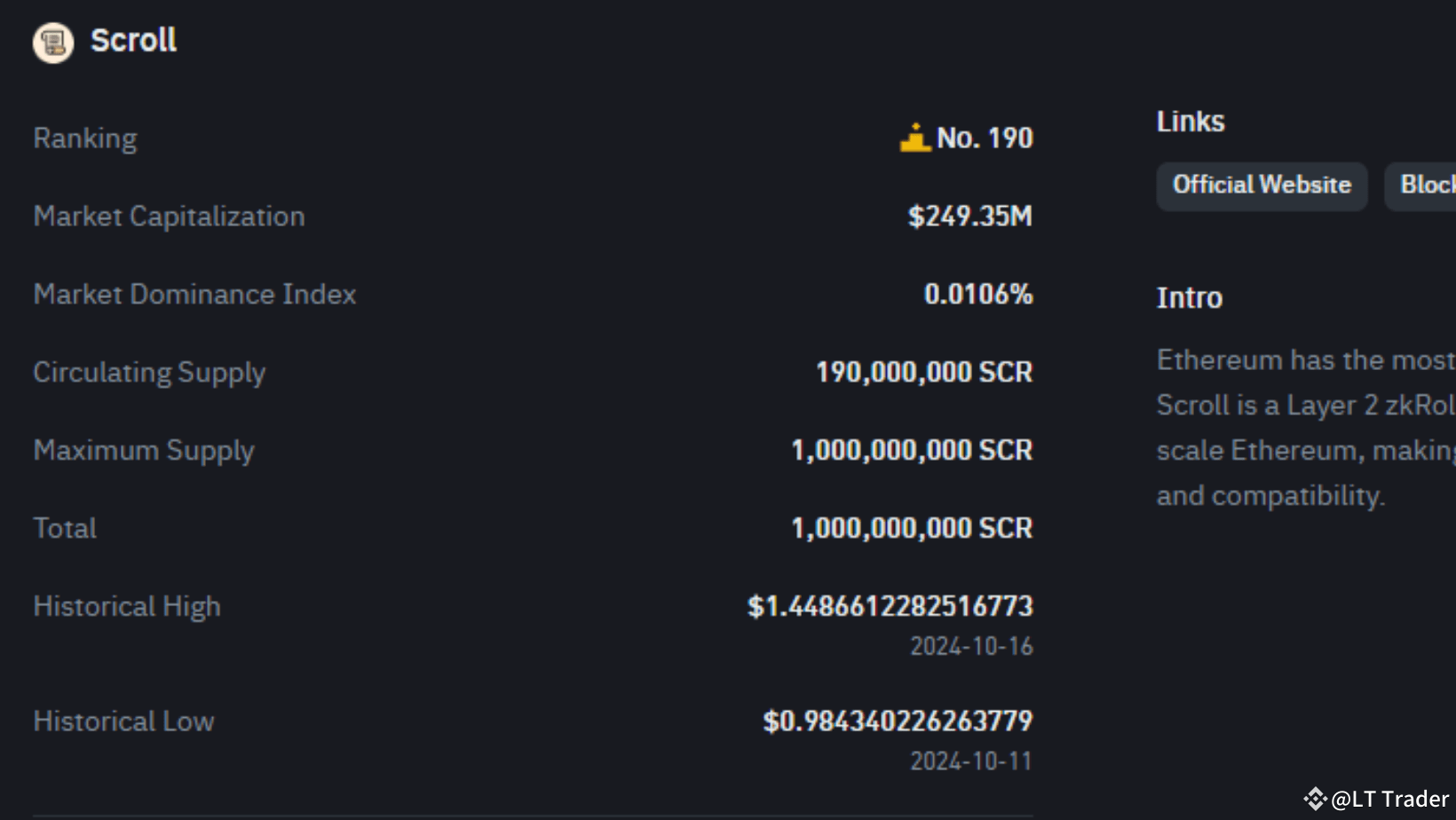Viewport: 1456px width, 820px height.
Task: Click the Historical Low price value
Action: coord(897,721)
